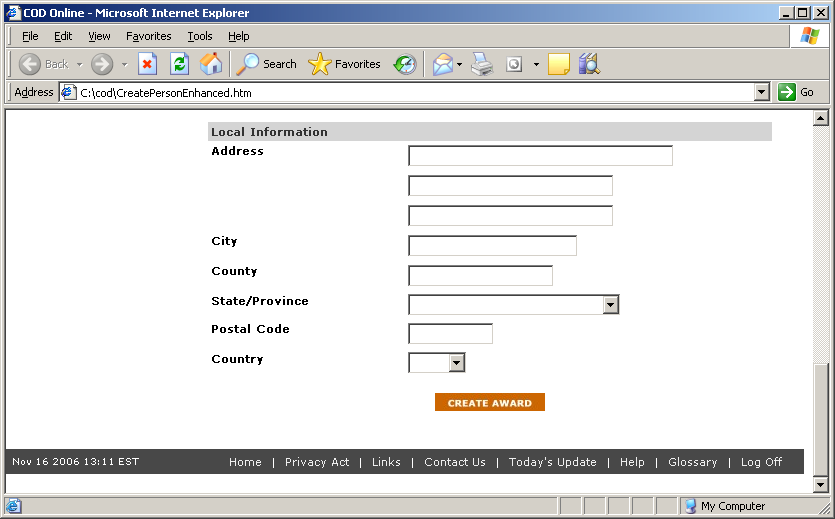Focus the County input field
Screen dimensions: 835x519
pyautogui.click(x=480, y=275)
